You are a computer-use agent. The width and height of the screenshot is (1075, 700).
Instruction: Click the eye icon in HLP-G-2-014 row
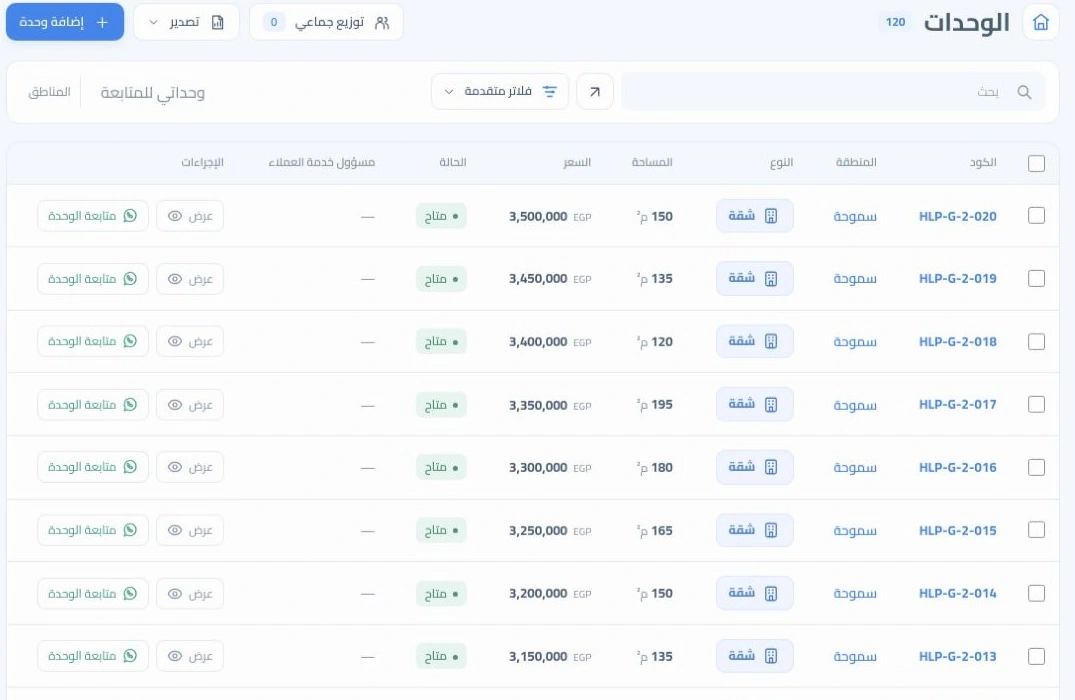[175, 594]
